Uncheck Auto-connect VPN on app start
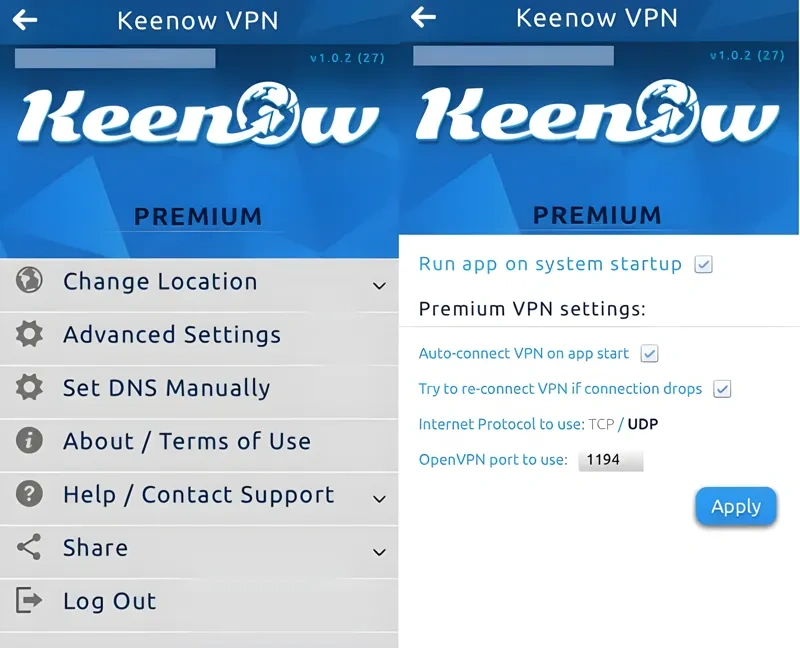This screenshot has height=648, width=800. coord(649,354)
